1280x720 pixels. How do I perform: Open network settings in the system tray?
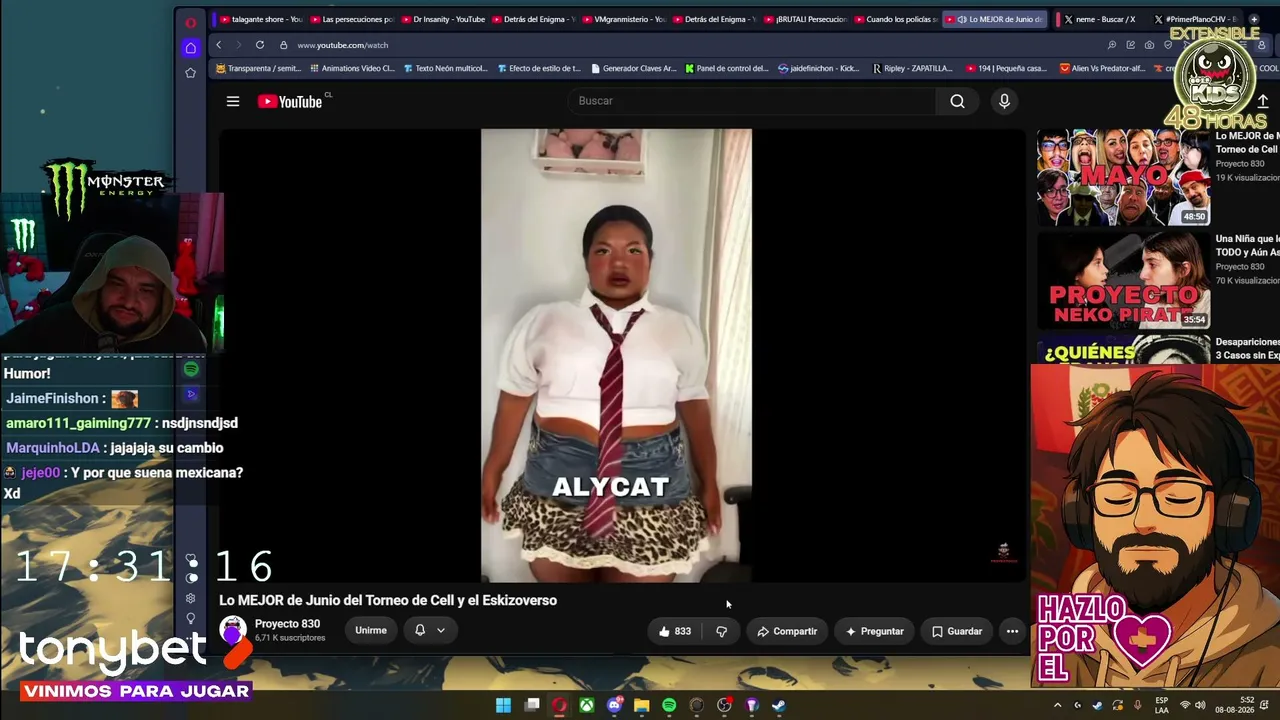pyautogui.click(x=1185, y=706)
